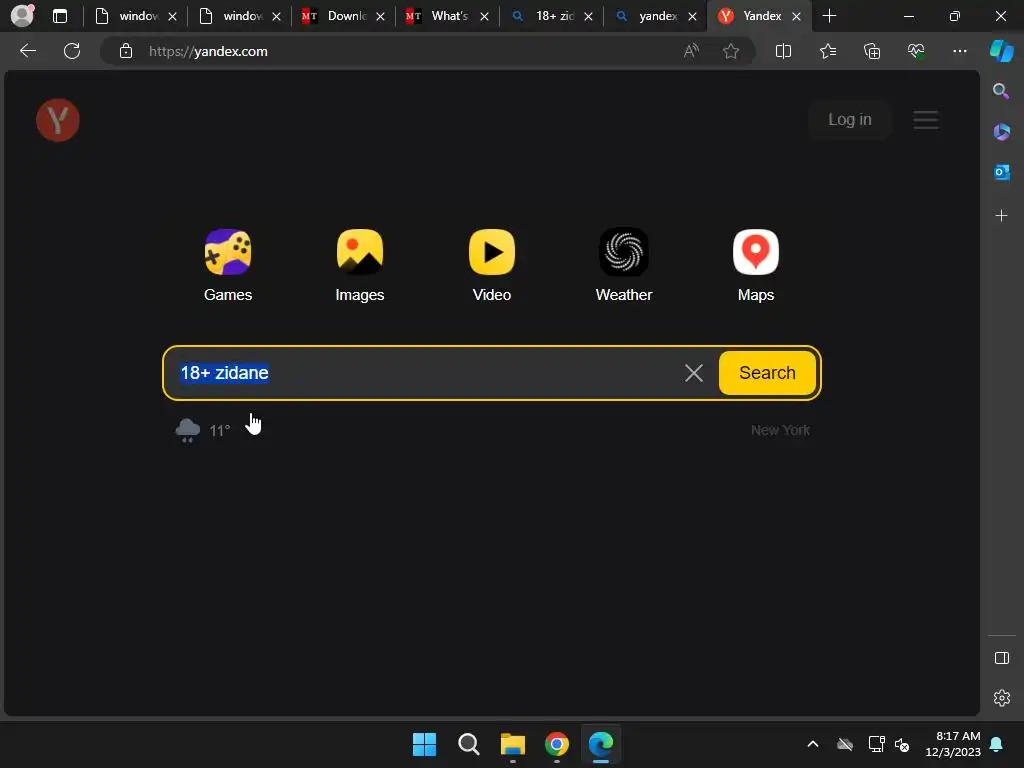Screen dimensions: 1024x768
Task: Open the Copilot sidebar
Action: (x=1001, y=51)
